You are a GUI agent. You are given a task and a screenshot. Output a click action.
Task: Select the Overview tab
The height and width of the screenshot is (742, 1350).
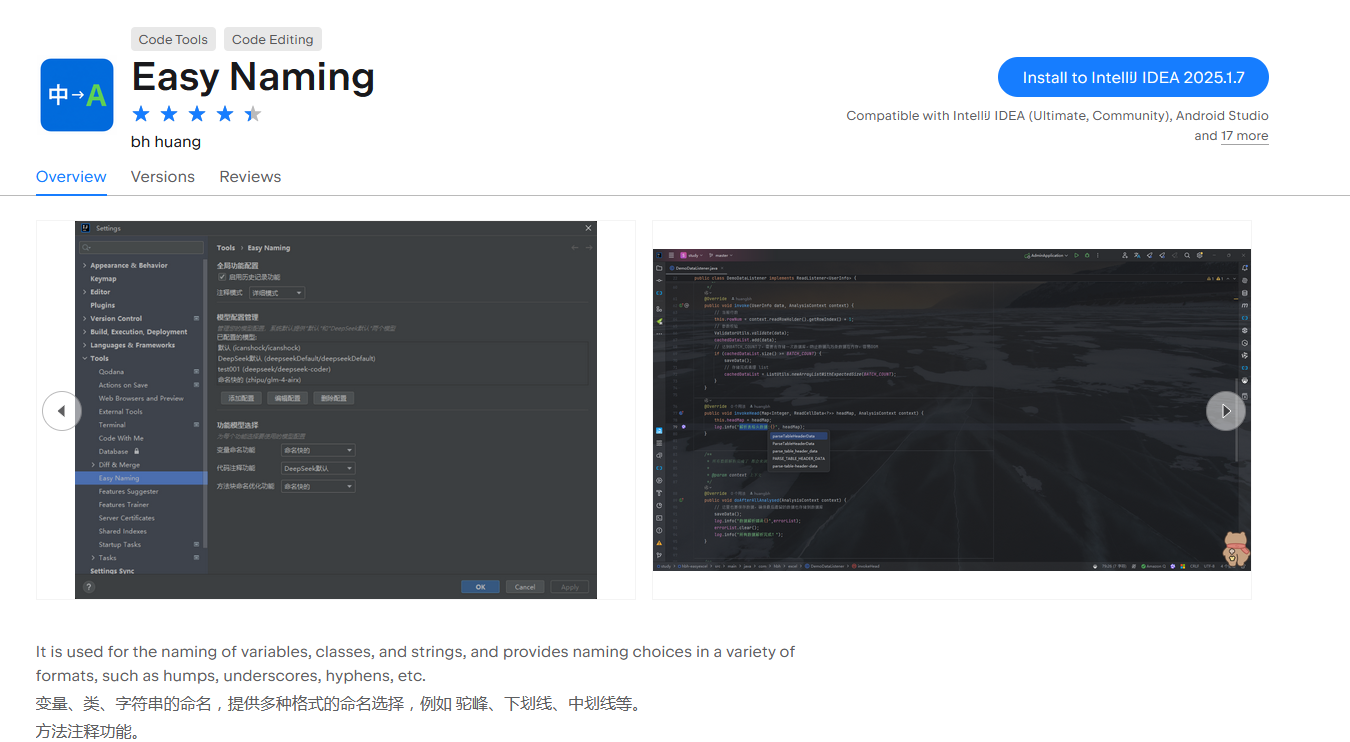point(71,177)
